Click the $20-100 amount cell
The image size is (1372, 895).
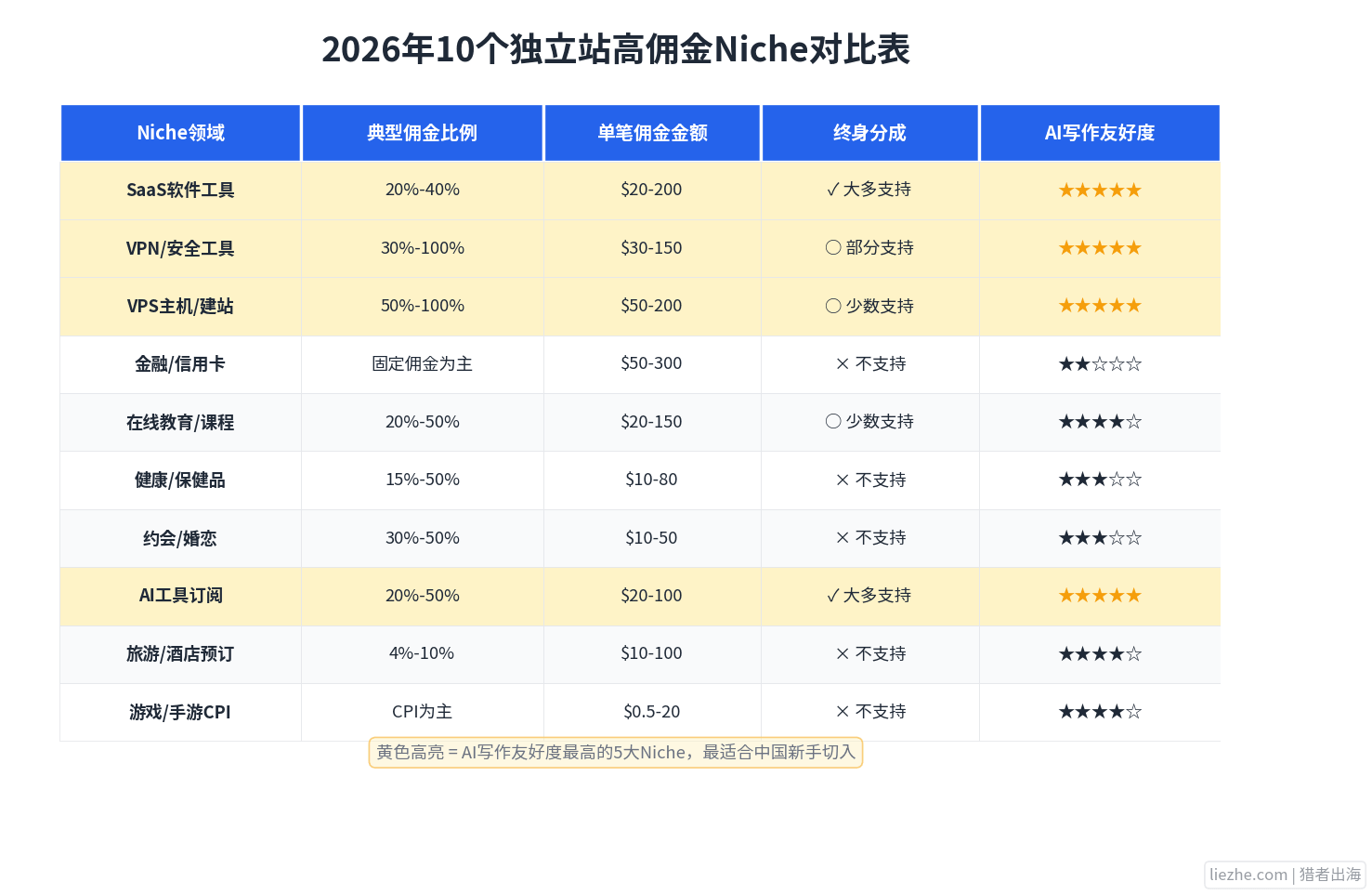click(652, 596)
